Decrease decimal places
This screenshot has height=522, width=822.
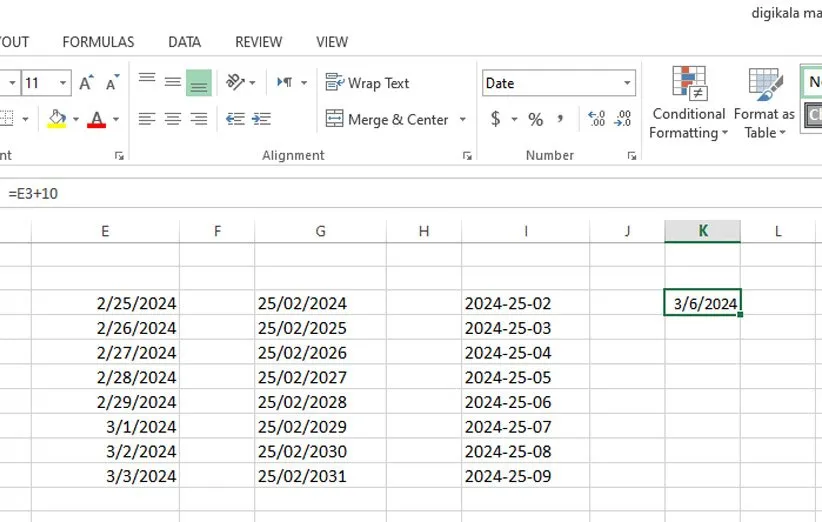623,119
